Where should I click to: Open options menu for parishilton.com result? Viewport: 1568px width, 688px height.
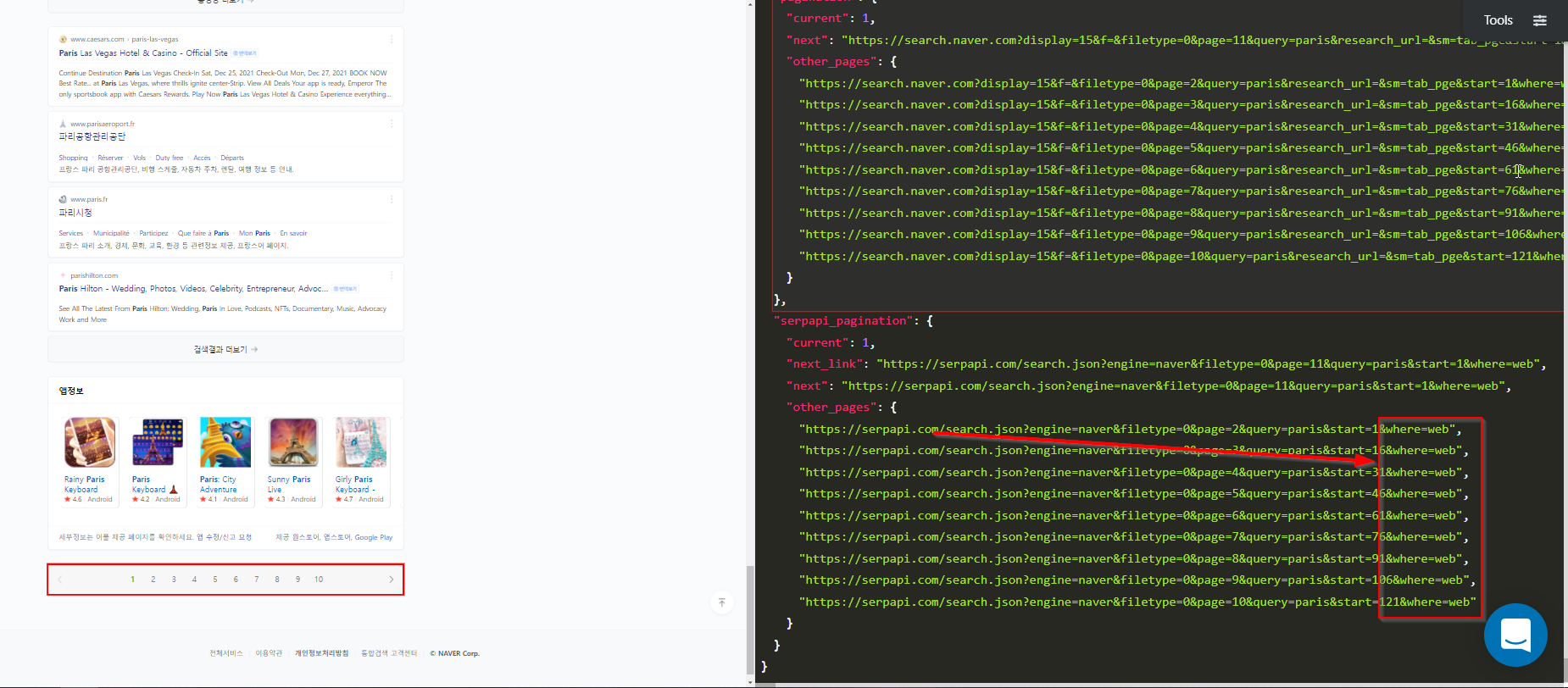[x=392, y=275]
